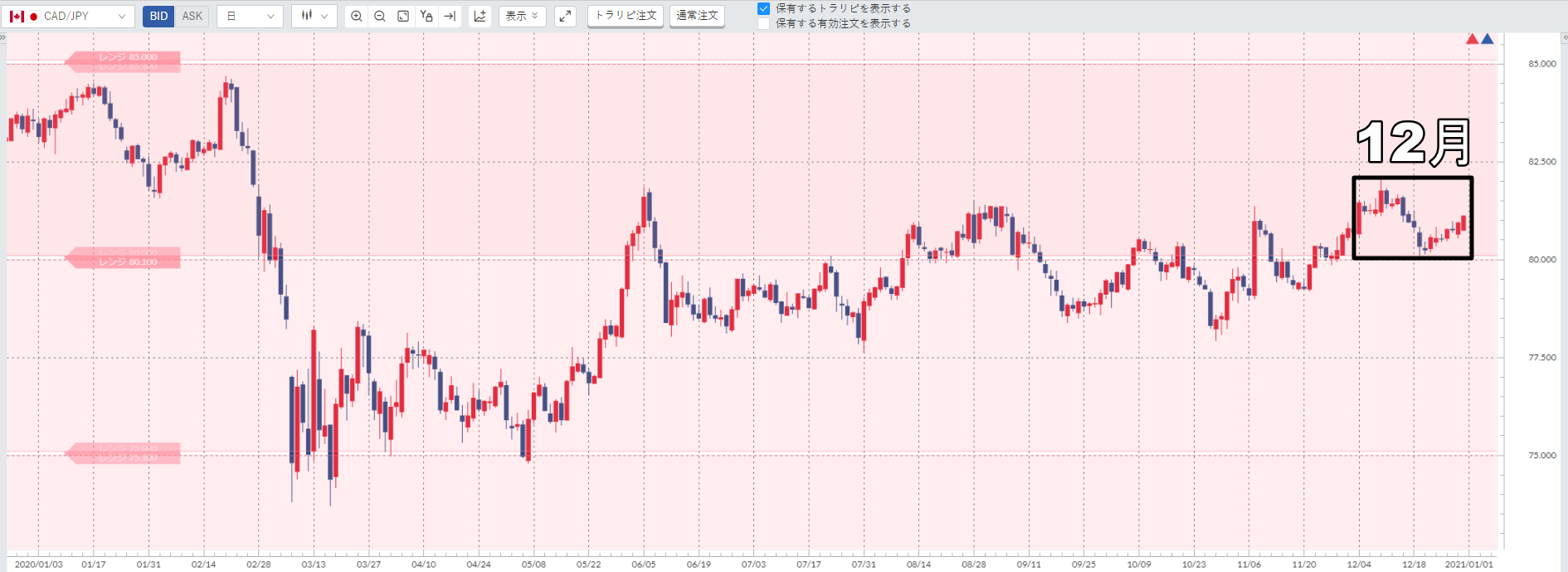The height and width of the screenshot is (572, 1568).
Task: Open the 日 timeframe dropdown
Action: point(250,16)
